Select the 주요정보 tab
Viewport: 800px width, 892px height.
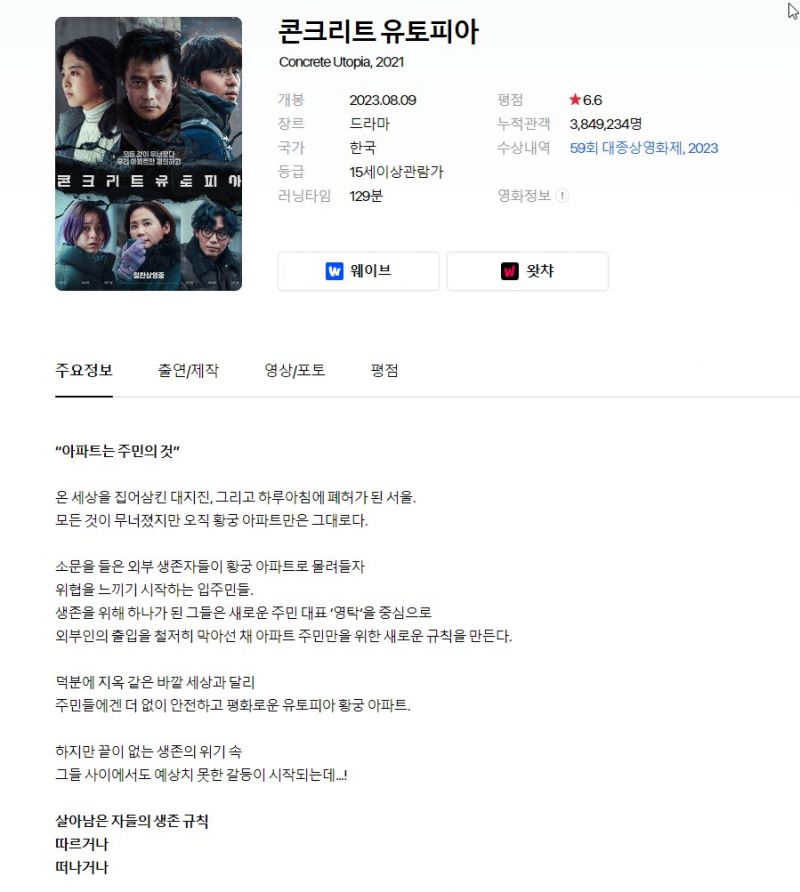click(84, 370)
